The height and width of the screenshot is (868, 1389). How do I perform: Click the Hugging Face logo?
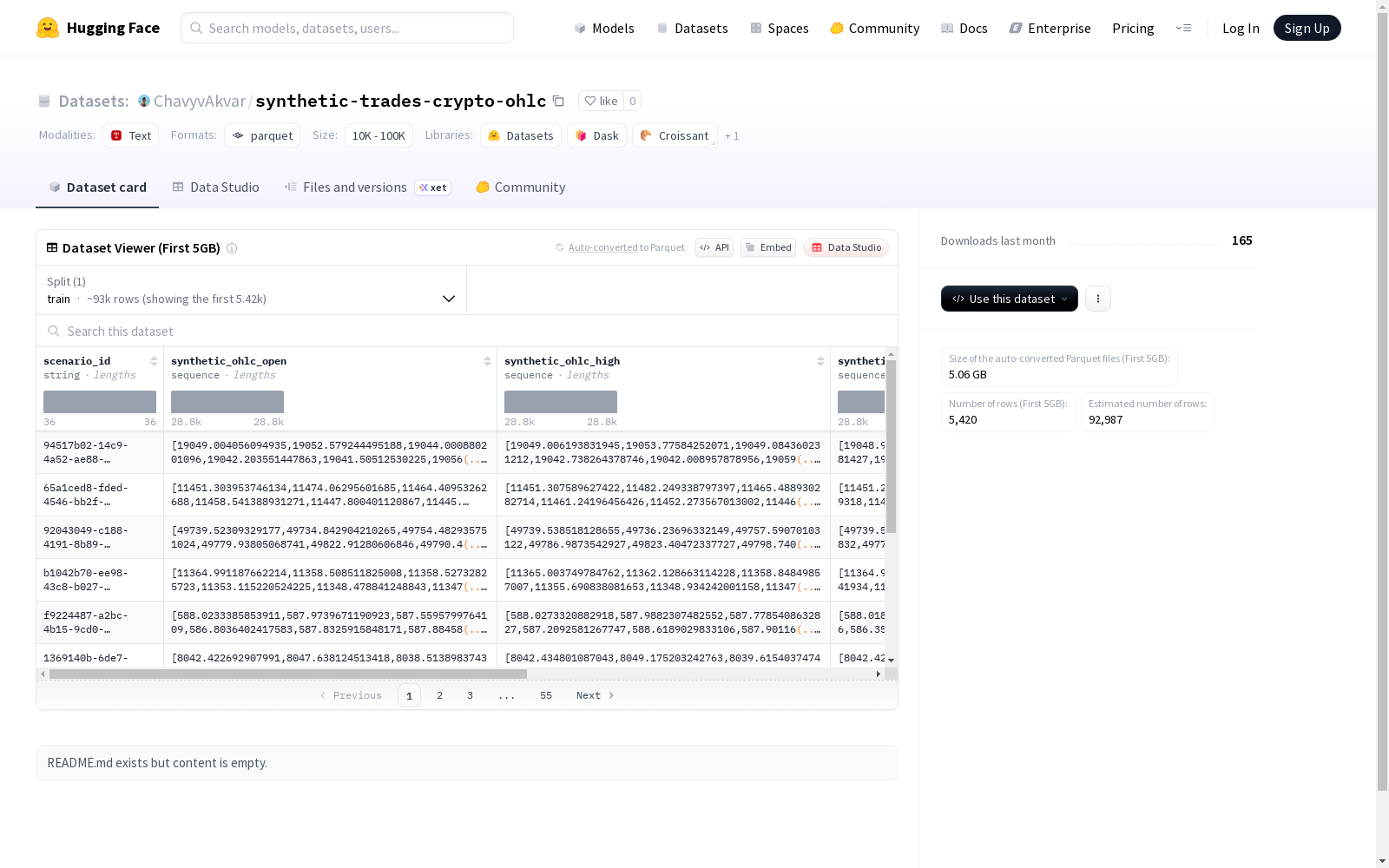click(98, 28)
